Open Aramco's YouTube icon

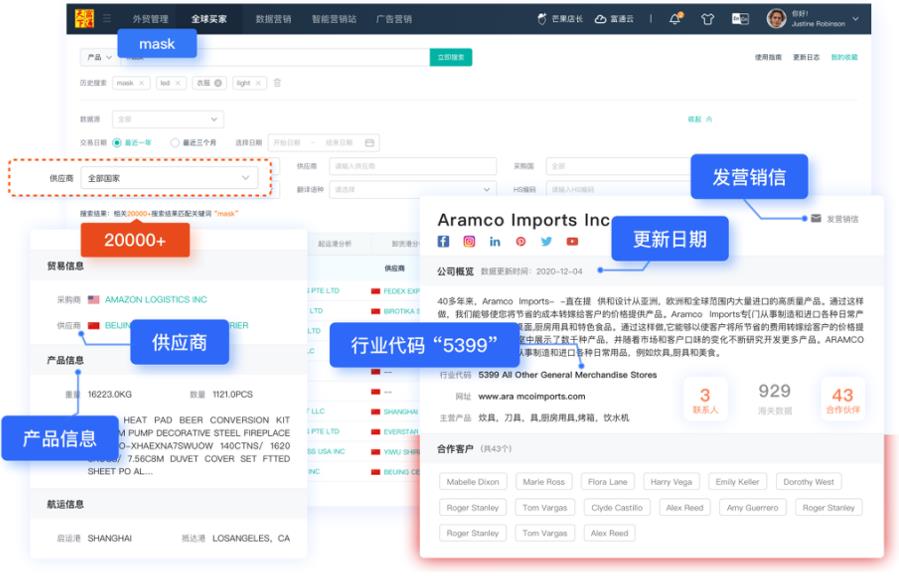click(572, 241)
